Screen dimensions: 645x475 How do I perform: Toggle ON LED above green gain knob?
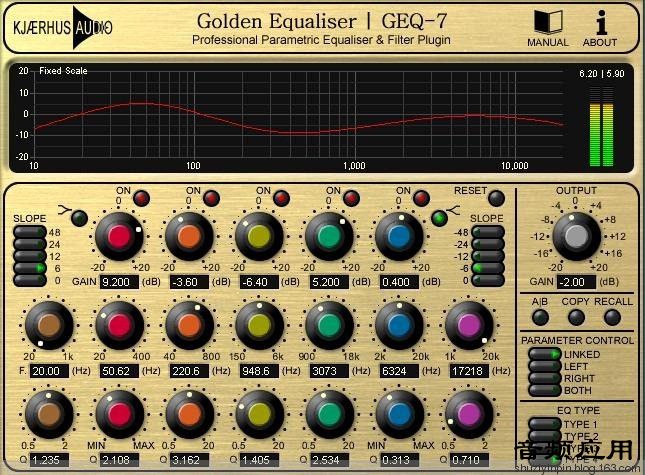coord(351,199)
